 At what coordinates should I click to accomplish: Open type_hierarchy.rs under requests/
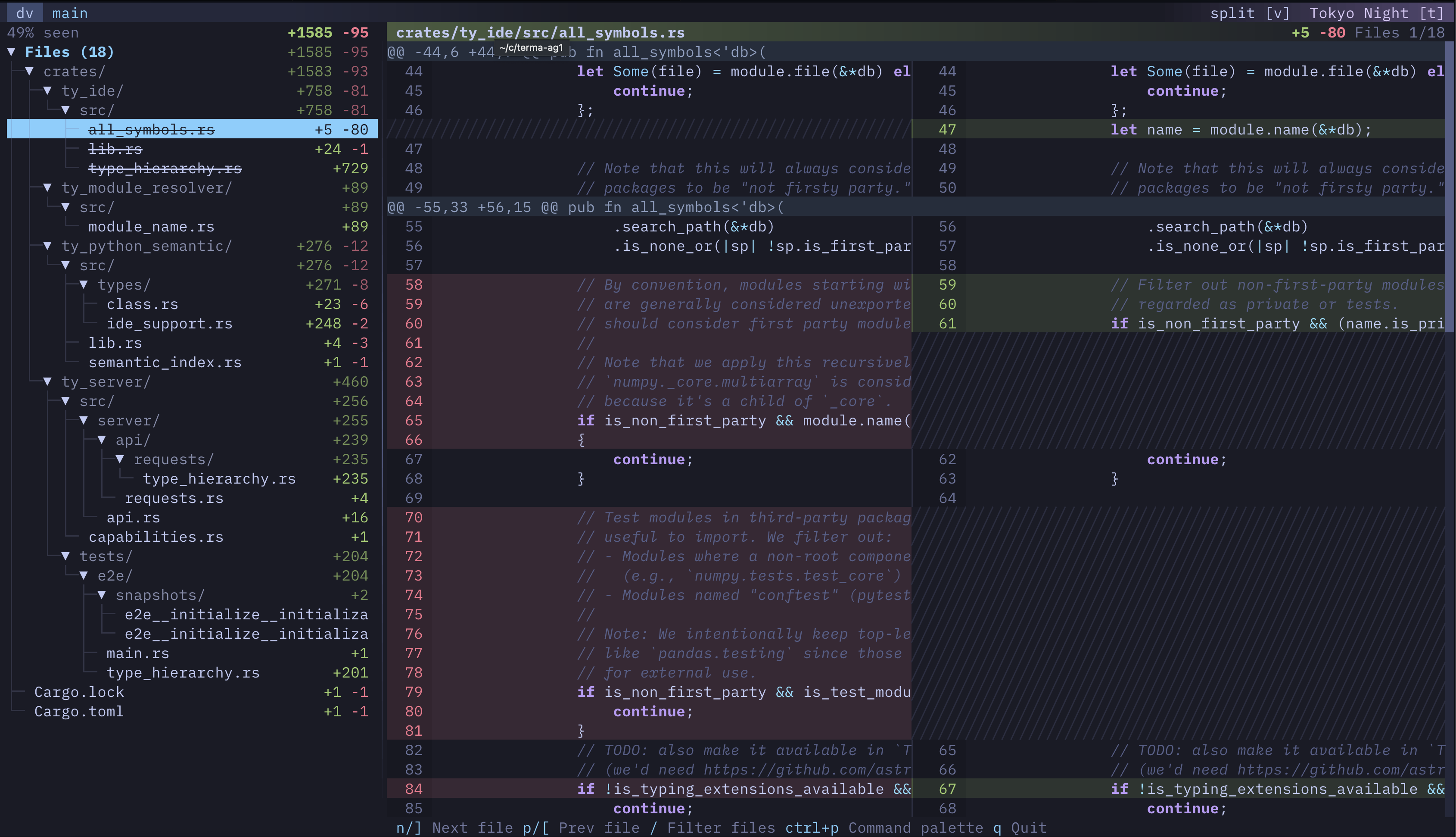[219, 478]
